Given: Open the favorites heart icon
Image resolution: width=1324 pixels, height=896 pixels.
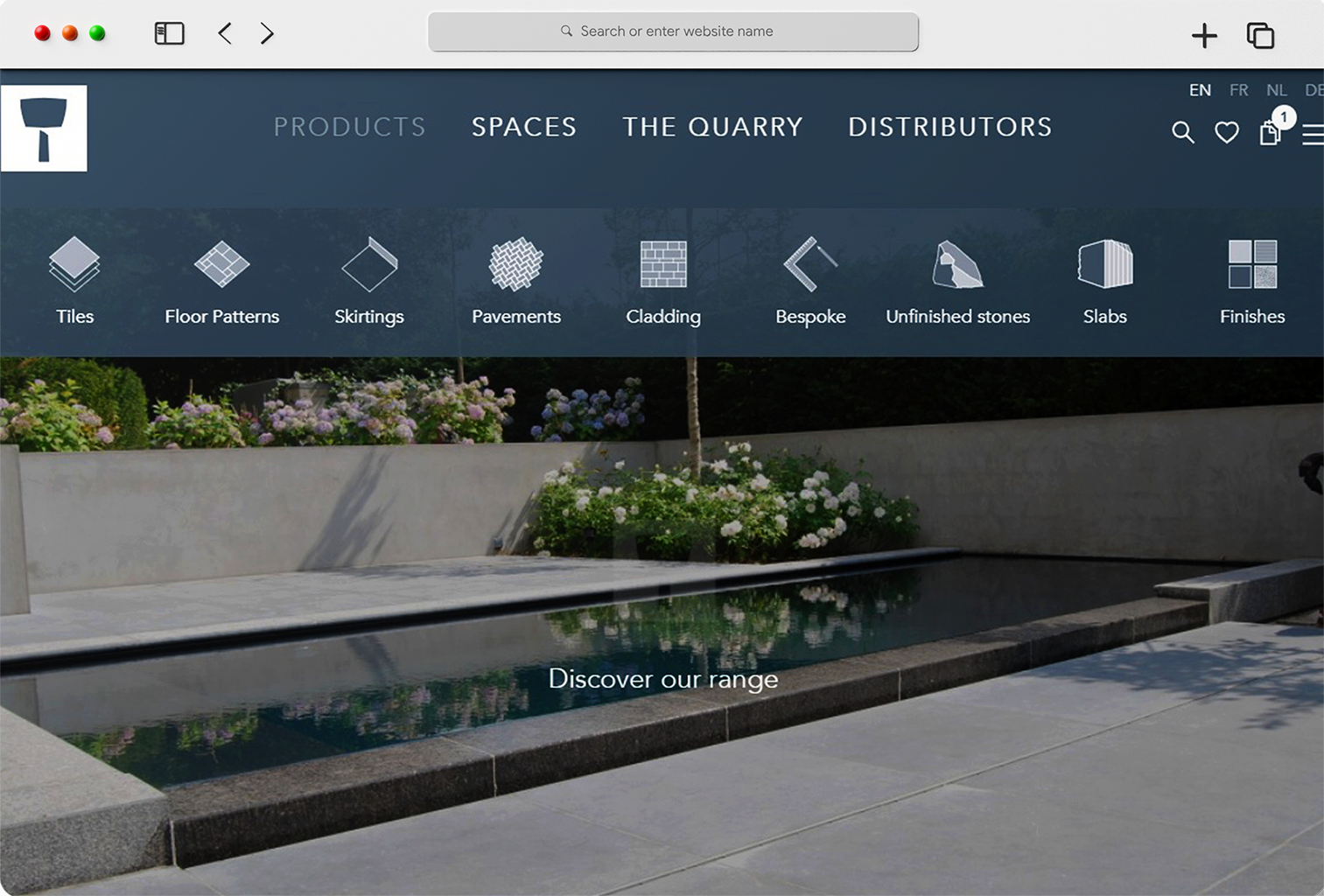Looking at the screenshot, I should click(x=1227, y=132).
